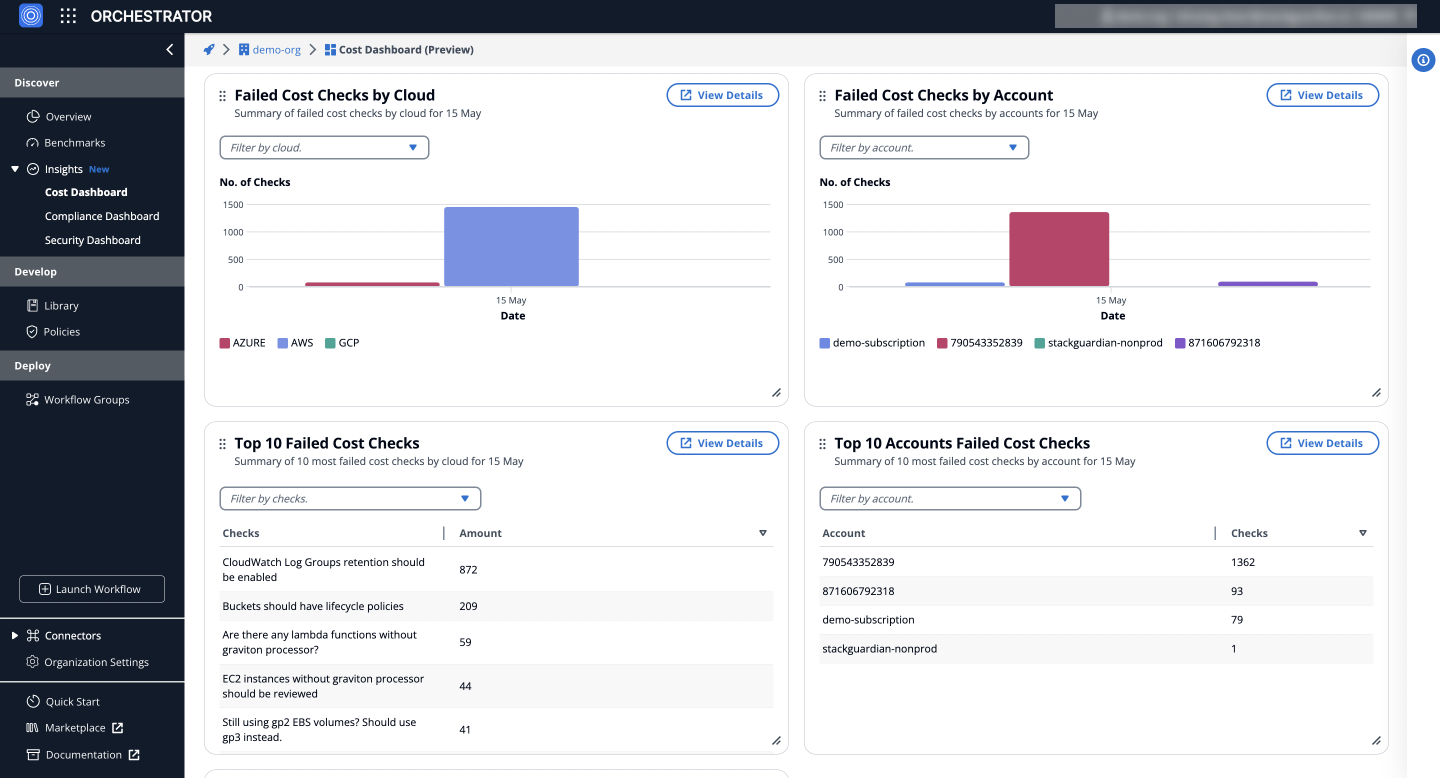
Task: Click the AZURE color swatch in the legend
Action: point(226,342)
